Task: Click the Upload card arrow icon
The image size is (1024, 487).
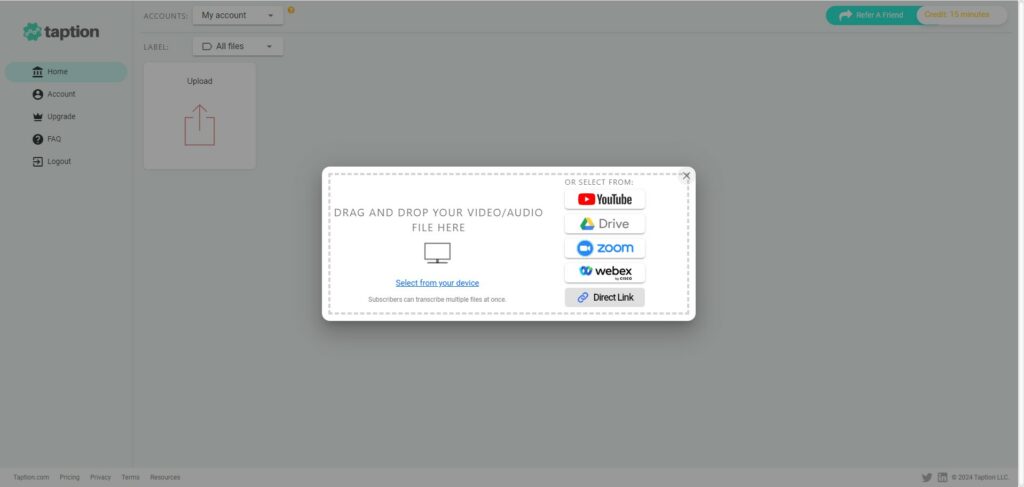Action: [x=199, y=125]
